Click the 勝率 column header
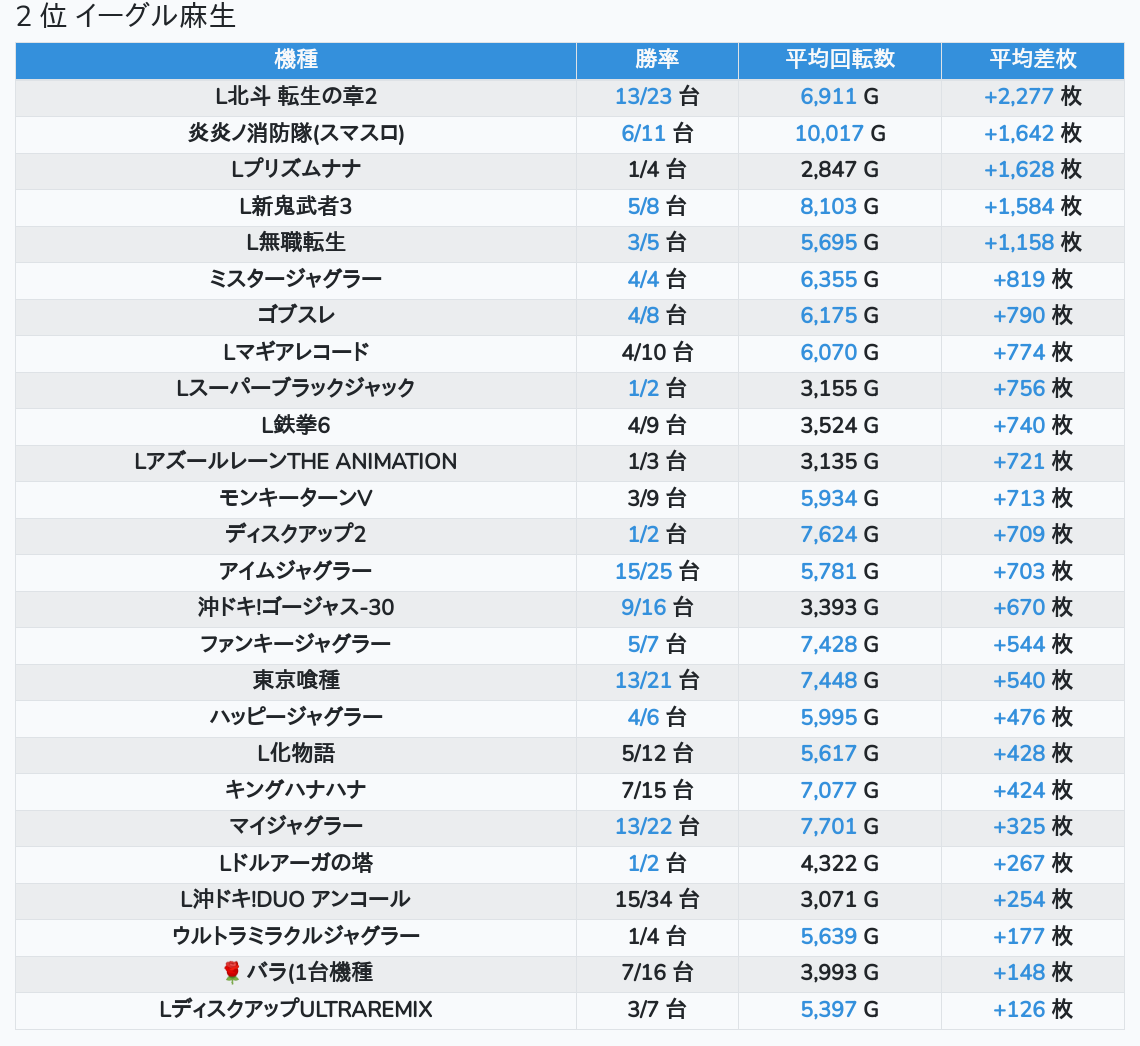Screen dimensions: 1140x1046 point(657,60)
